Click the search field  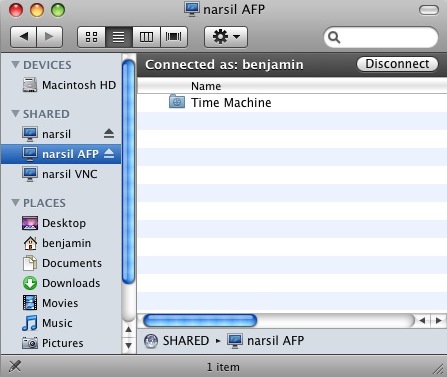[381, 37]
